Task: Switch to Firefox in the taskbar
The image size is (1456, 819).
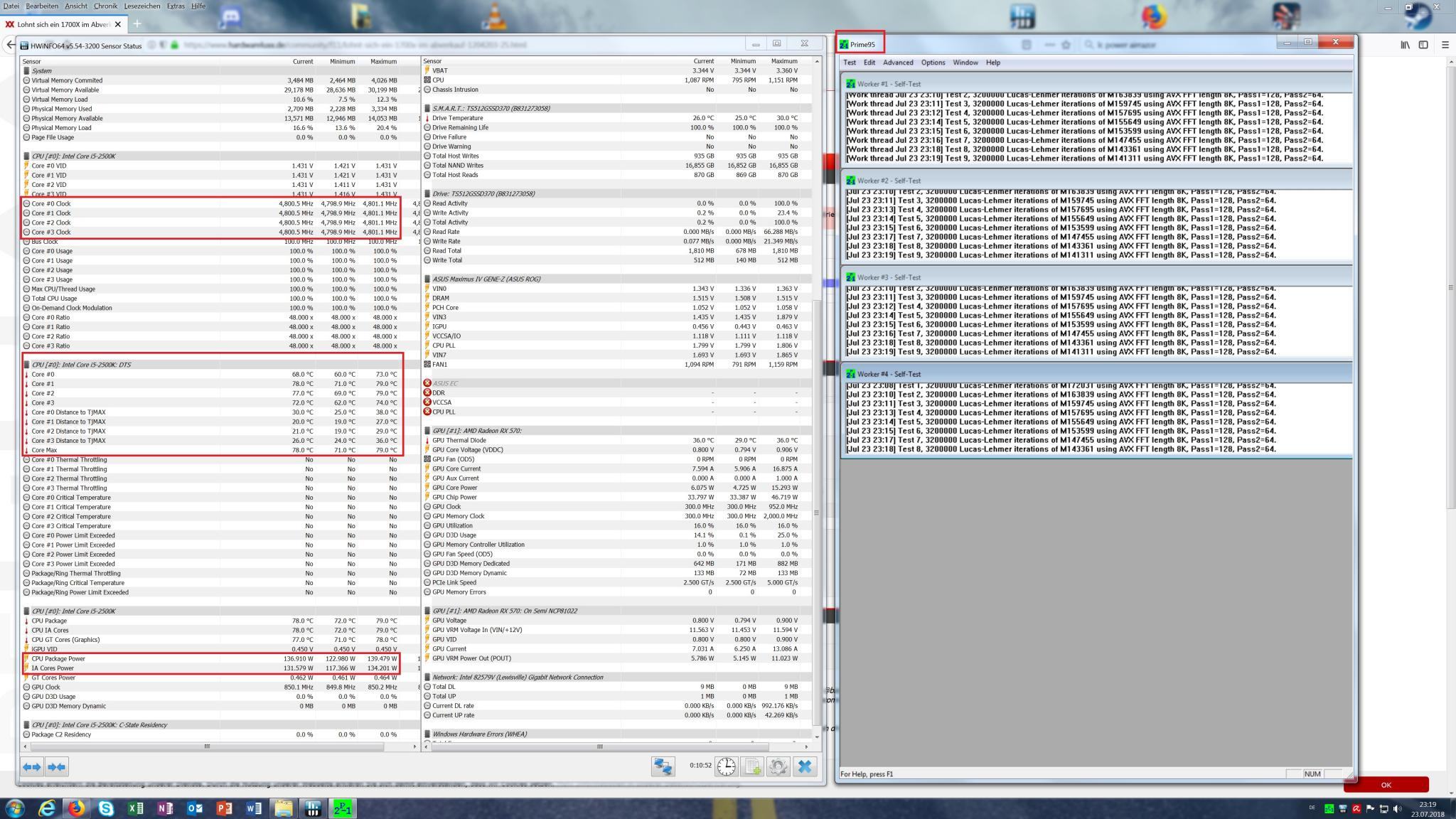Action: pyautogui.click(x=76, y=808)
